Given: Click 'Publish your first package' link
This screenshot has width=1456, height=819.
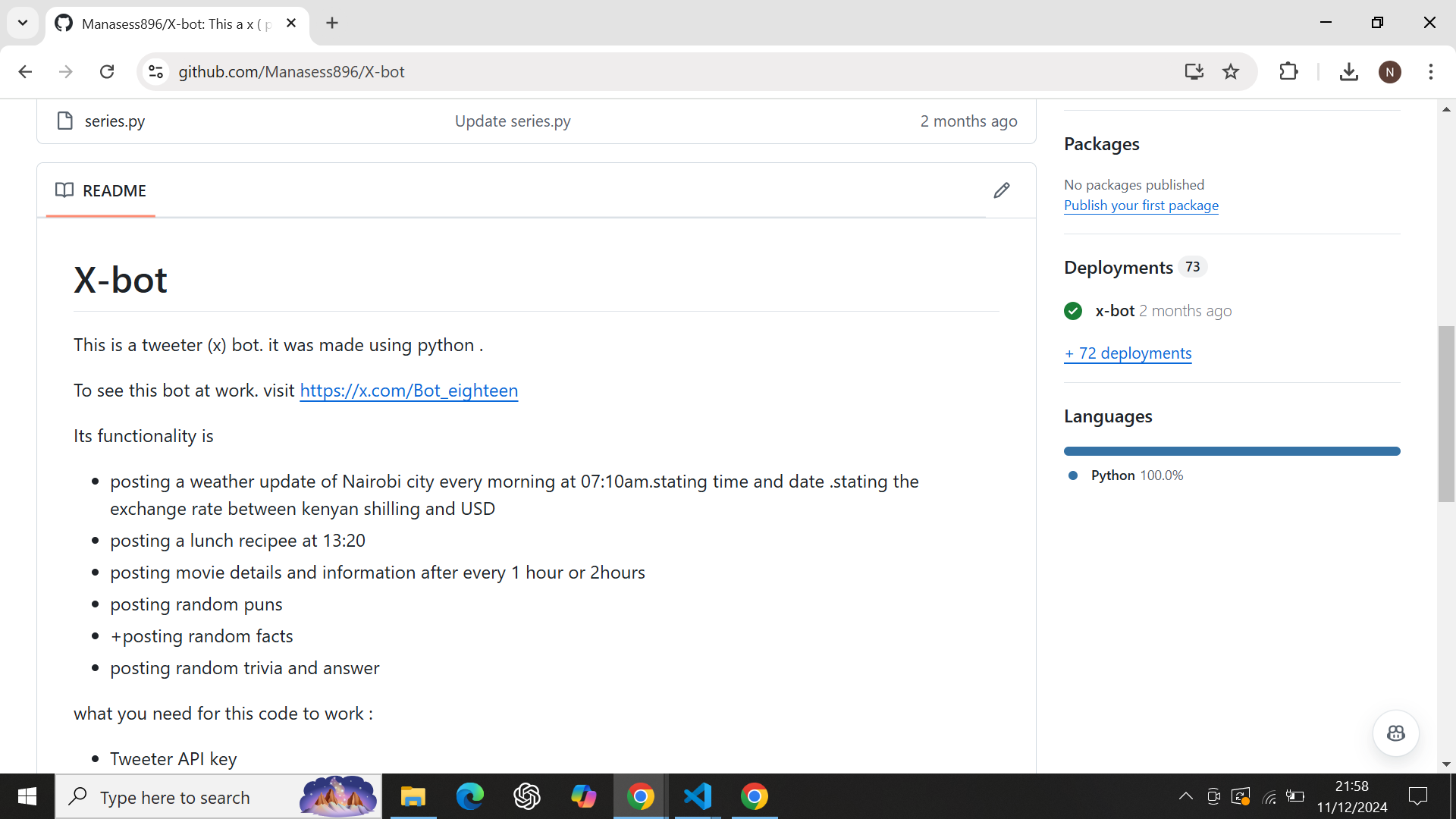Looking at the screenshot, I should click(x=1141, y=206).
